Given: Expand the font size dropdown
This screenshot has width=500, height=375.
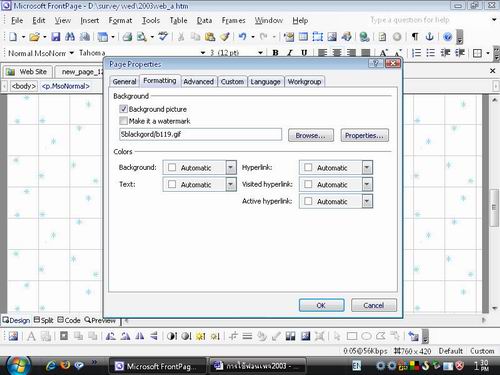Looking at the screenshot, I should [x=261, y=53].
